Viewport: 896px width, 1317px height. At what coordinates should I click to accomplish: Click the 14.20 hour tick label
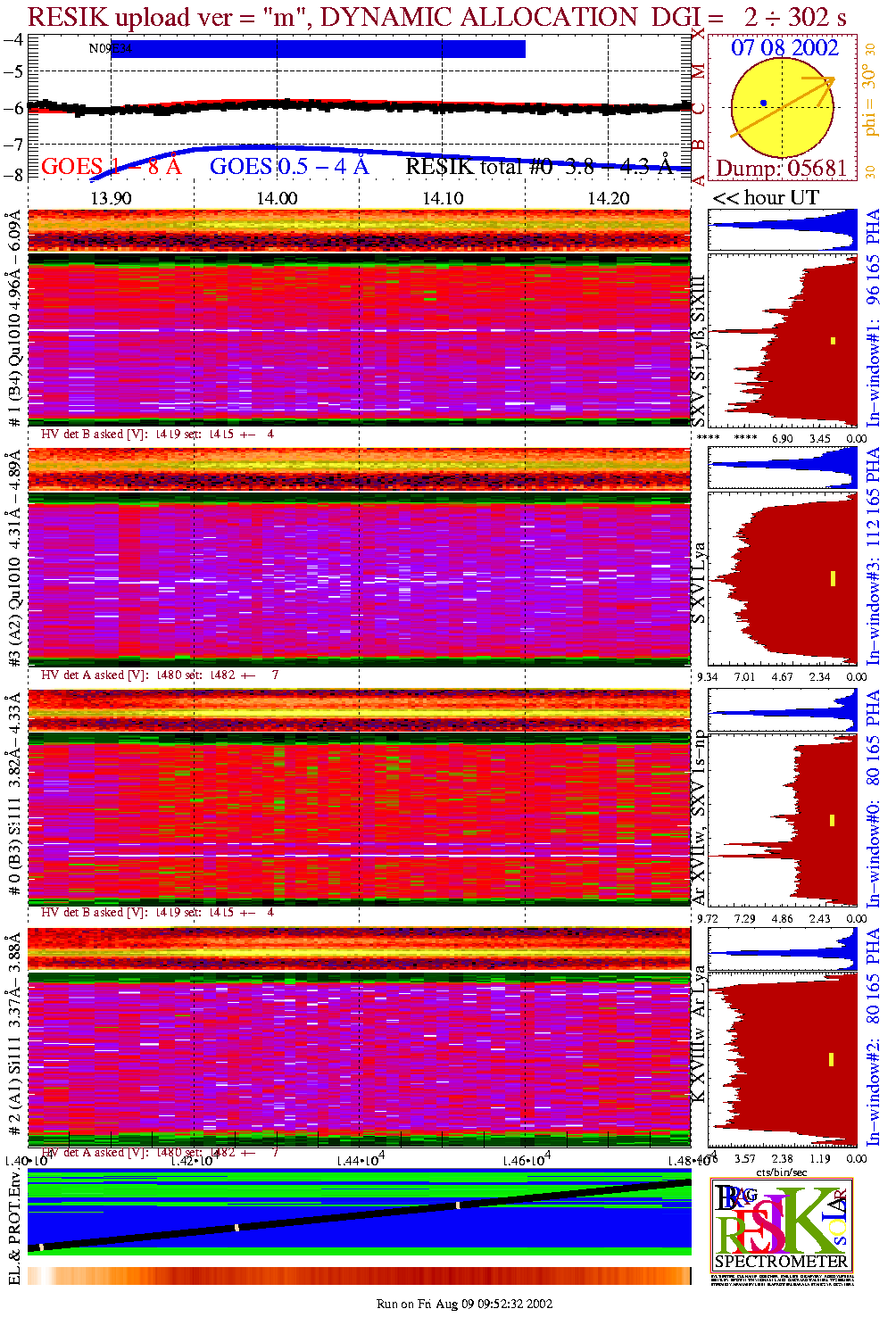pos(608,198)
